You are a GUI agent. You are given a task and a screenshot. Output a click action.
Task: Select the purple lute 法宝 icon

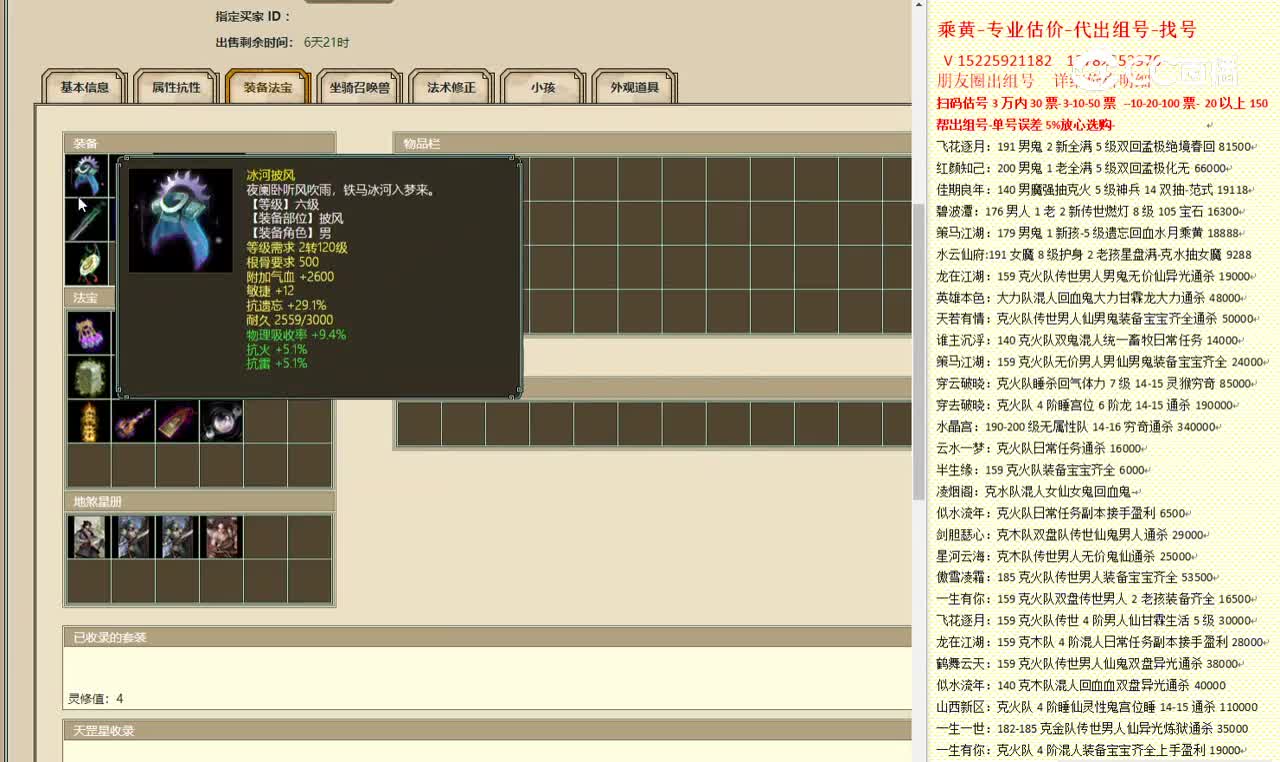pos(133,421)
